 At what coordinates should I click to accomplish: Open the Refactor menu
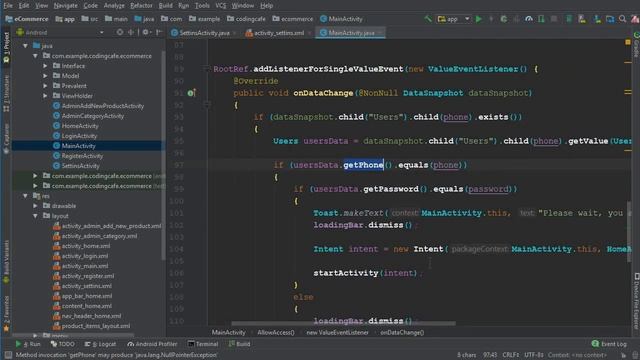click(141, 6)
